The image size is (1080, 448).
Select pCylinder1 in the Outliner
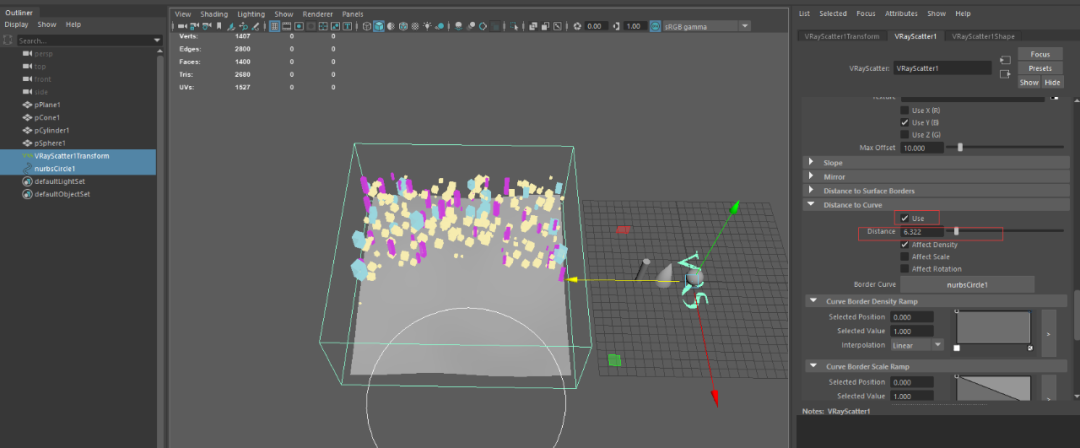pyautogui.click(x=51, y=130)
